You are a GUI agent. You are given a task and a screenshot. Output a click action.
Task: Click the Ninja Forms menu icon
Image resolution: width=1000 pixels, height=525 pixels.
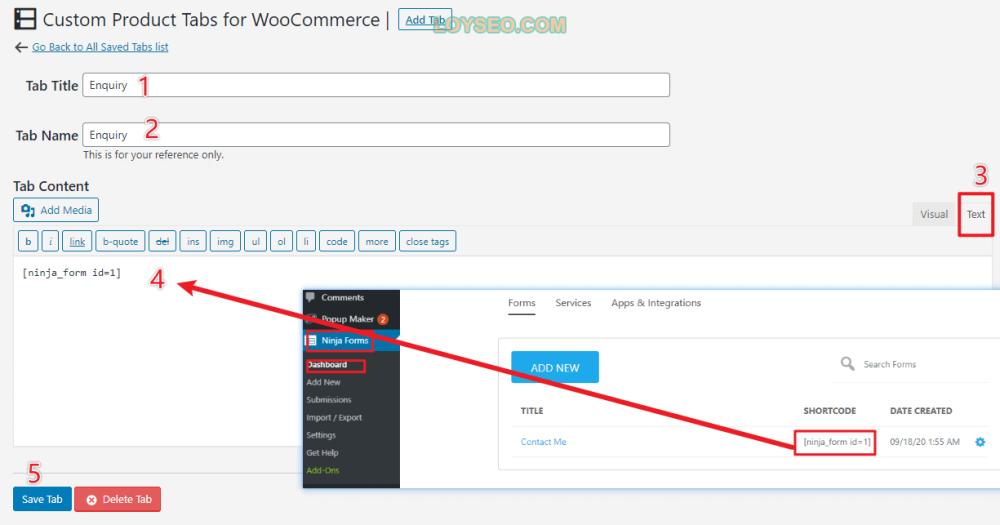coord(312,341)
